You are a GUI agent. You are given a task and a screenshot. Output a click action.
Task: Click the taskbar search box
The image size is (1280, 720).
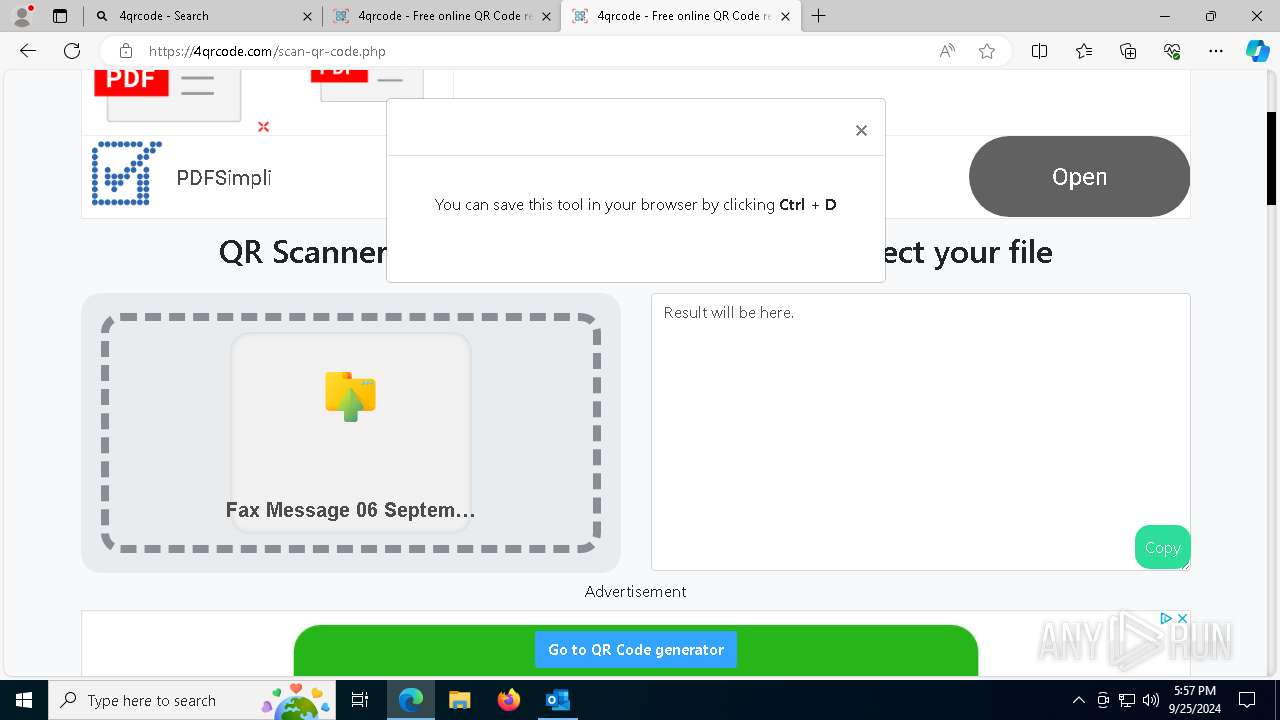pos(191,700)
